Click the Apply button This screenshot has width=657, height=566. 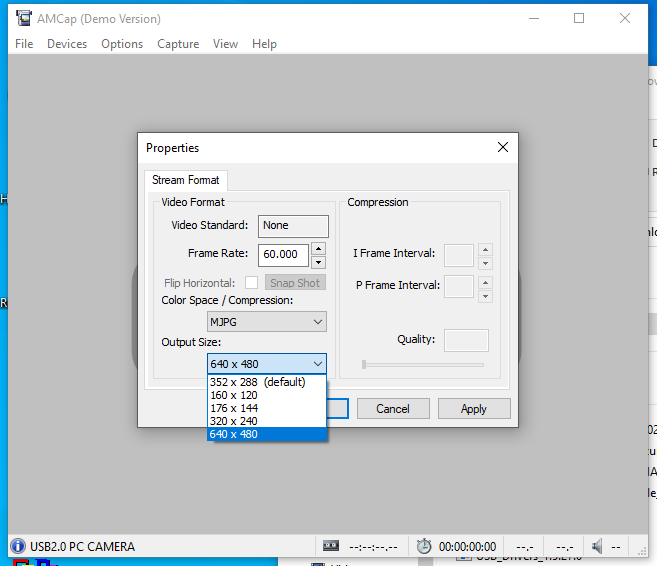[474, 408]
